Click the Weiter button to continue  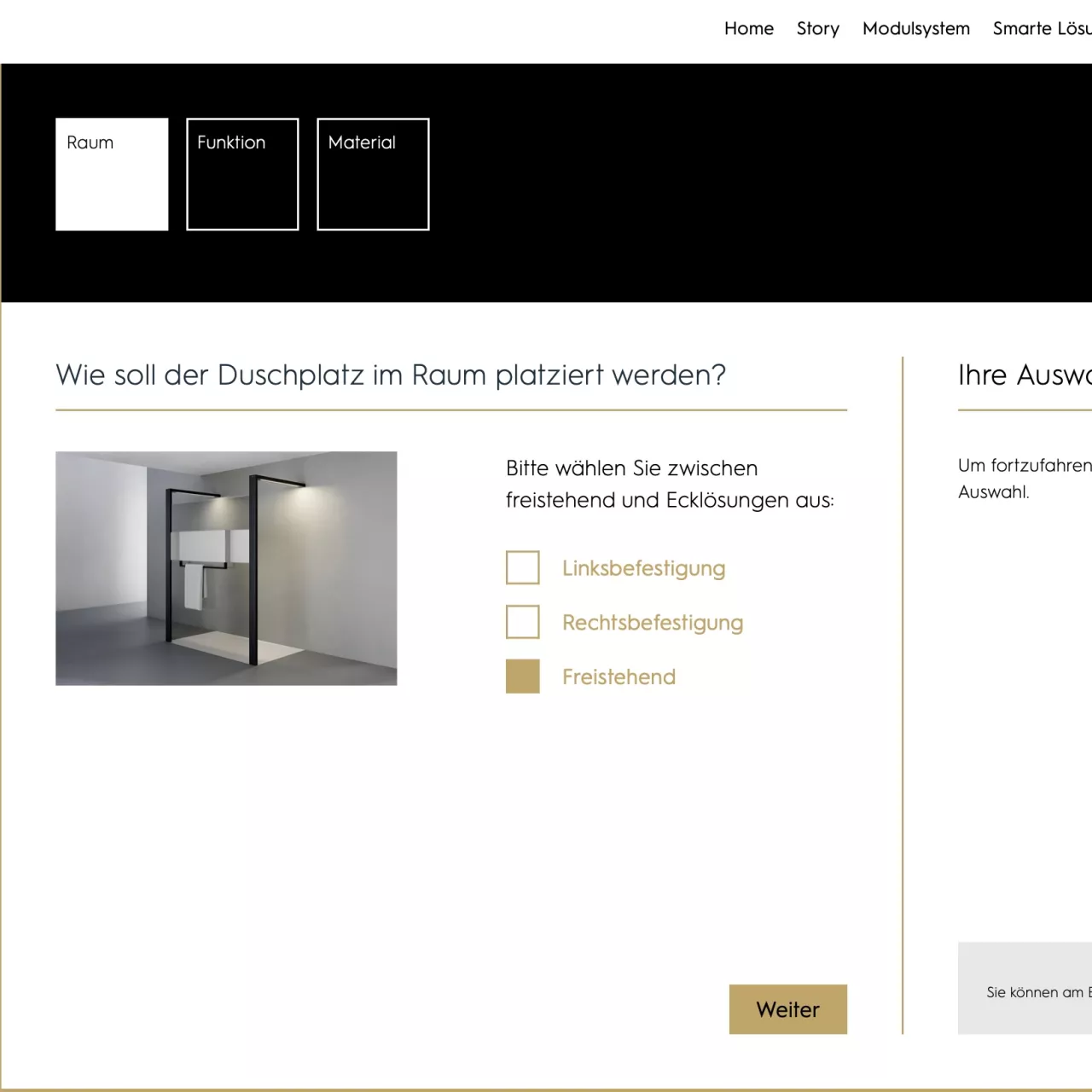click(787, 1009)
